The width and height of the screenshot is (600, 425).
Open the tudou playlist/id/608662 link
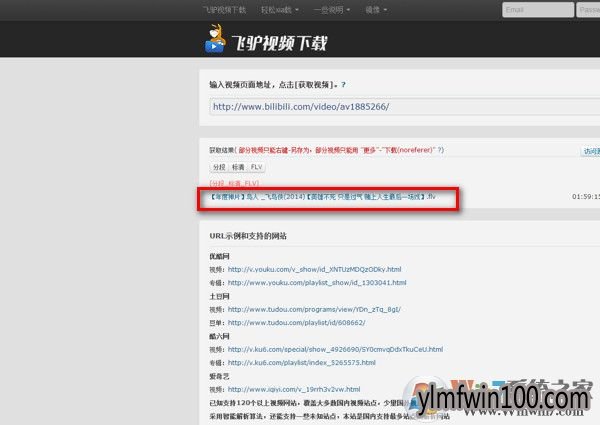coord(297,323)
